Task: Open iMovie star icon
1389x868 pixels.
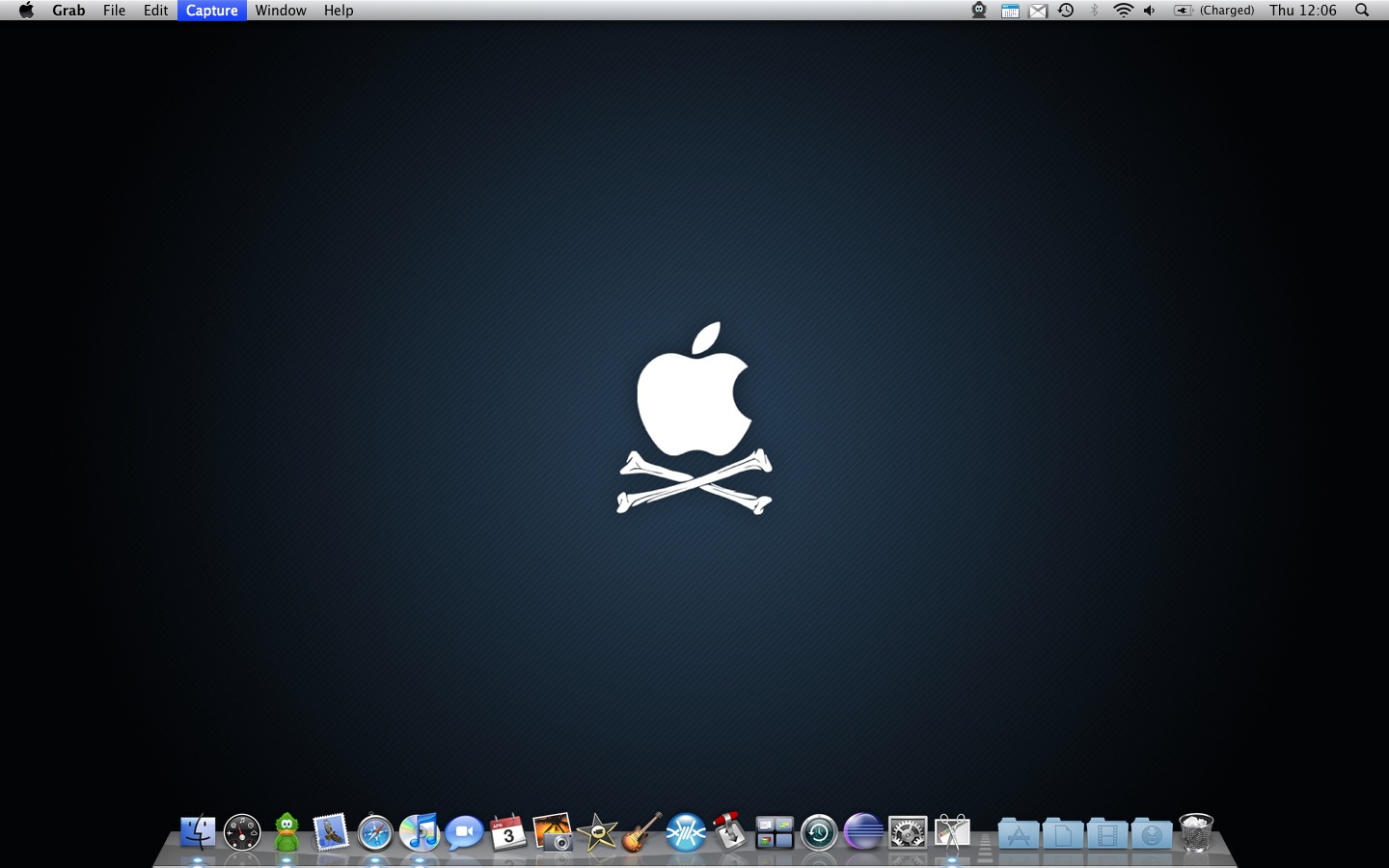Action: pyautogui.click(x=597, y=832)
